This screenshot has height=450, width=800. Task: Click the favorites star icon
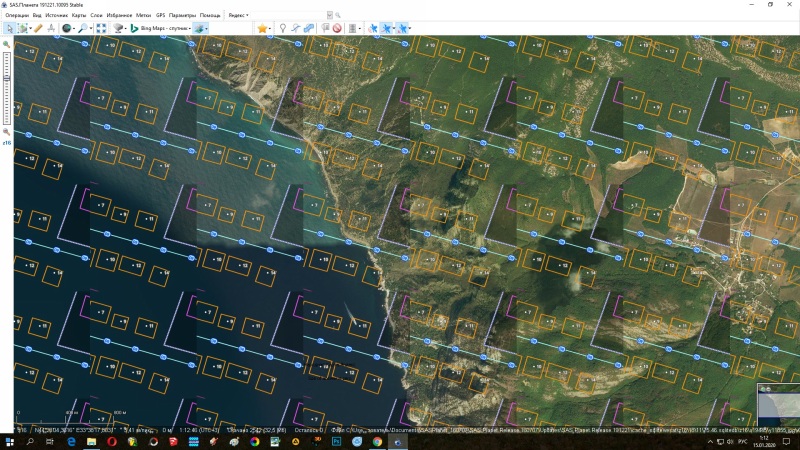(x=262, y=28)
